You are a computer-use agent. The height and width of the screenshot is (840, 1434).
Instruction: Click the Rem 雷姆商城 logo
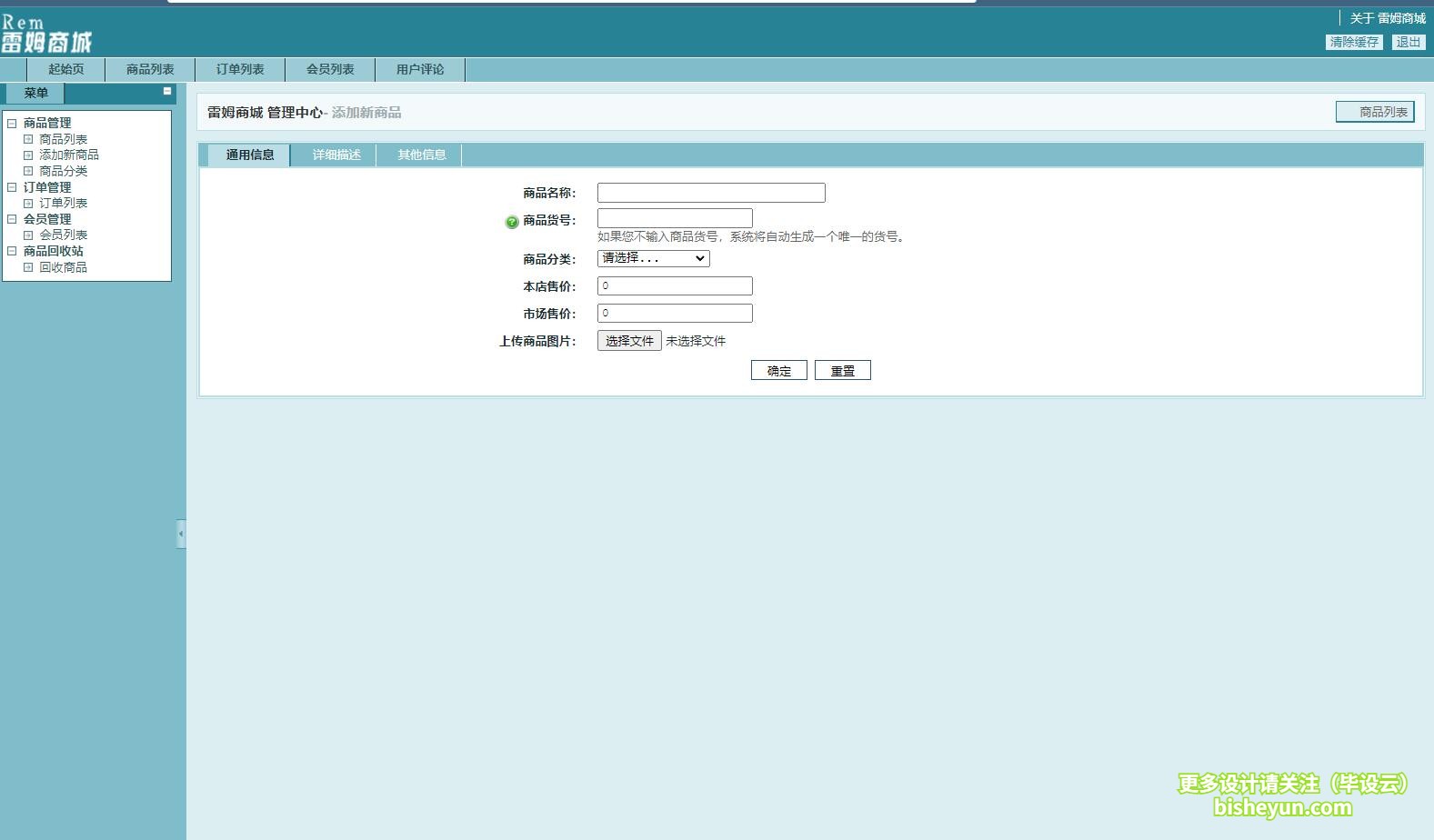pos(46,34)
